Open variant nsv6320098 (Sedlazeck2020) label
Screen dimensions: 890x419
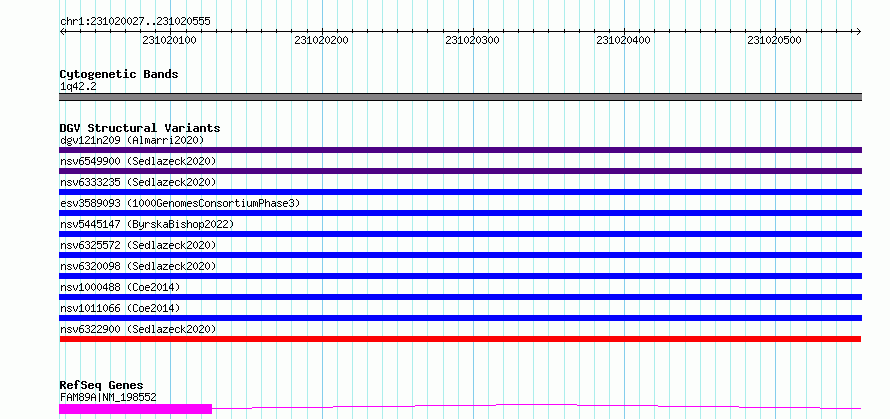138,266
